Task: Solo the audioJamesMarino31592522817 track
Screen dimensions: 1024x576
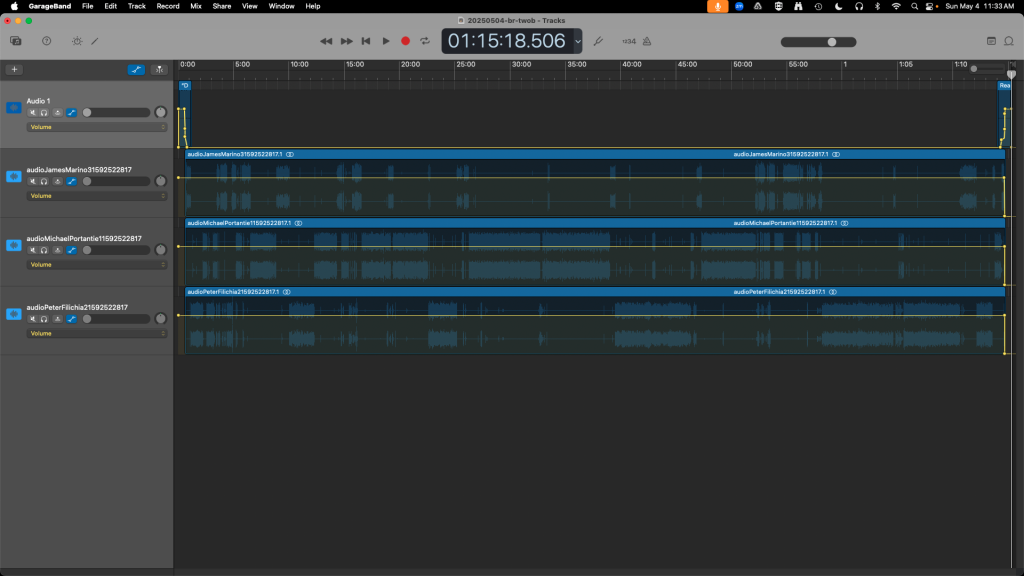Action: click(45, 182)
